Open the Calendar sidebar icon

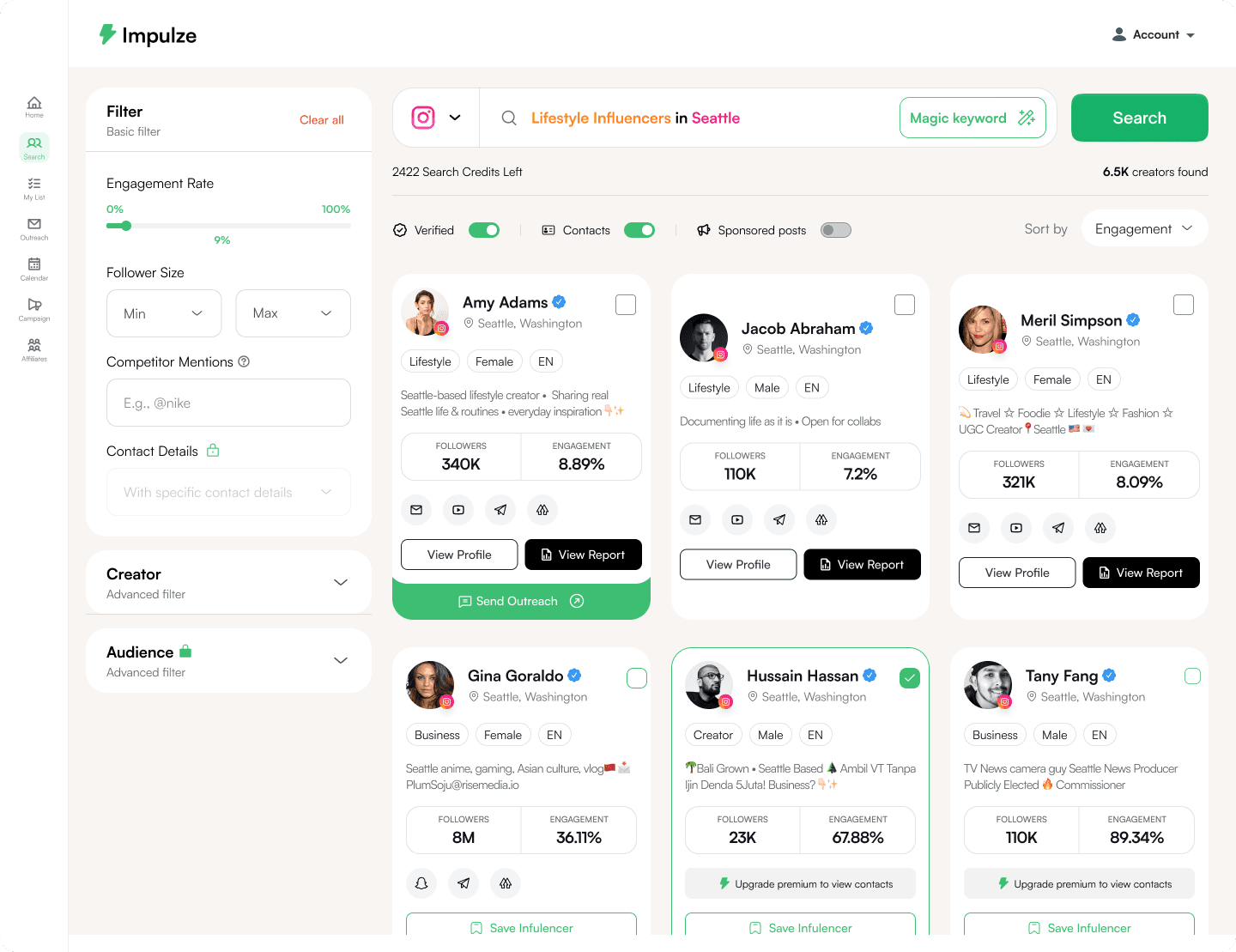tap(34, 269)
